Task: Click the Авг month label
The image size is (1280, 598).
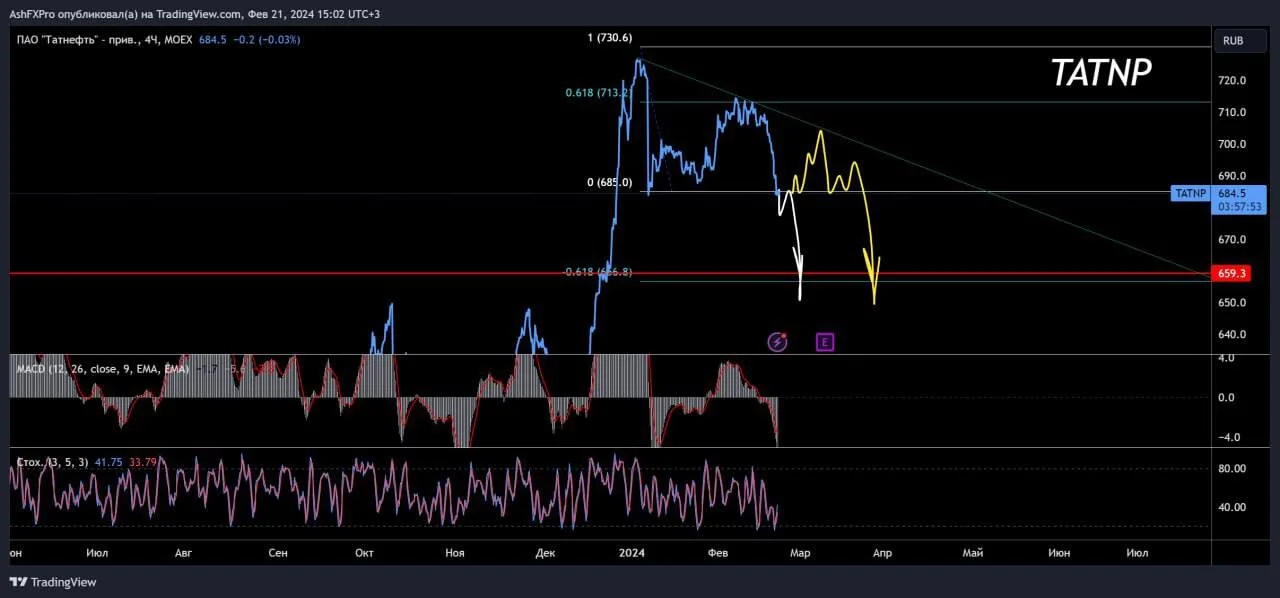Action: point(184,552)
